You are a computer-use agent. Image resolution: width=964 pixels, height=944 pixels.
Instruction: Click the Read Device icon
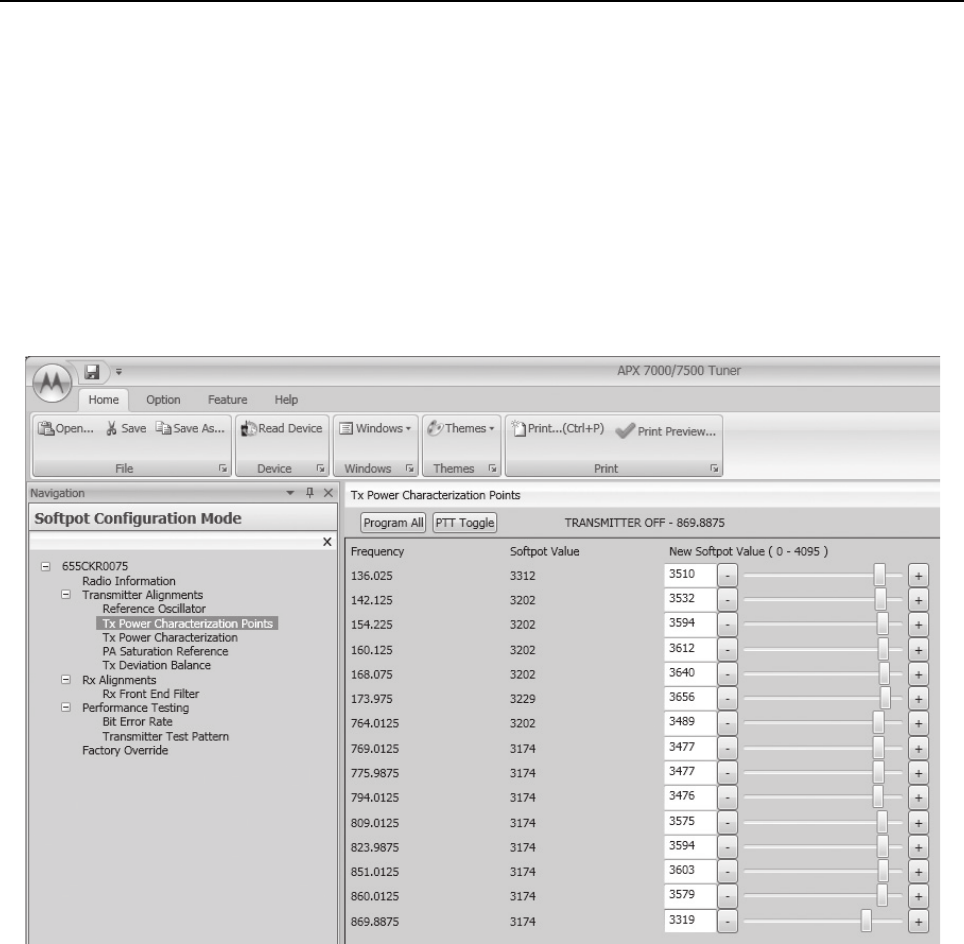point(248,429)
